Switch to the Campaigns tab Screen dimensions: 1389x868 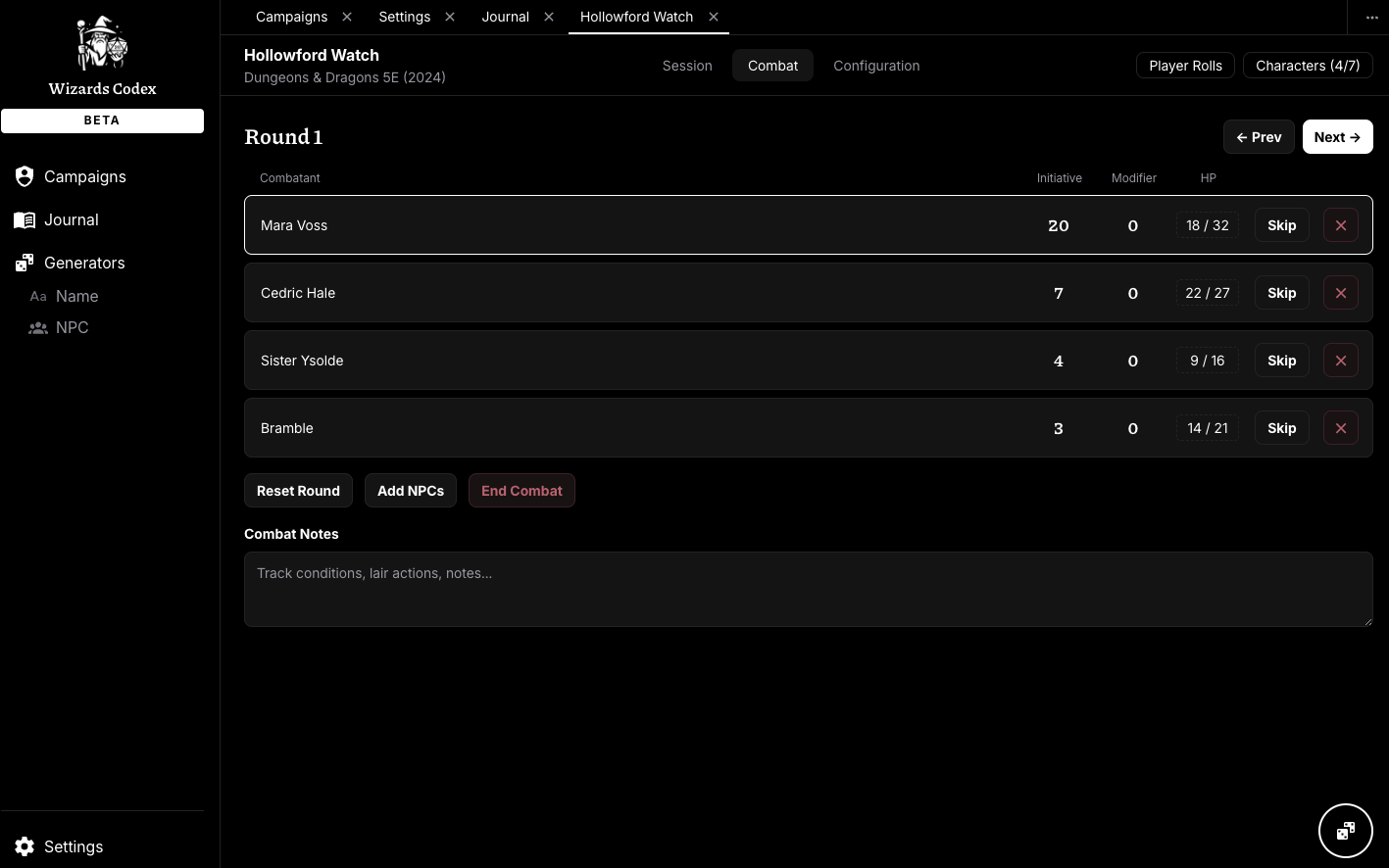click(291, 17)
